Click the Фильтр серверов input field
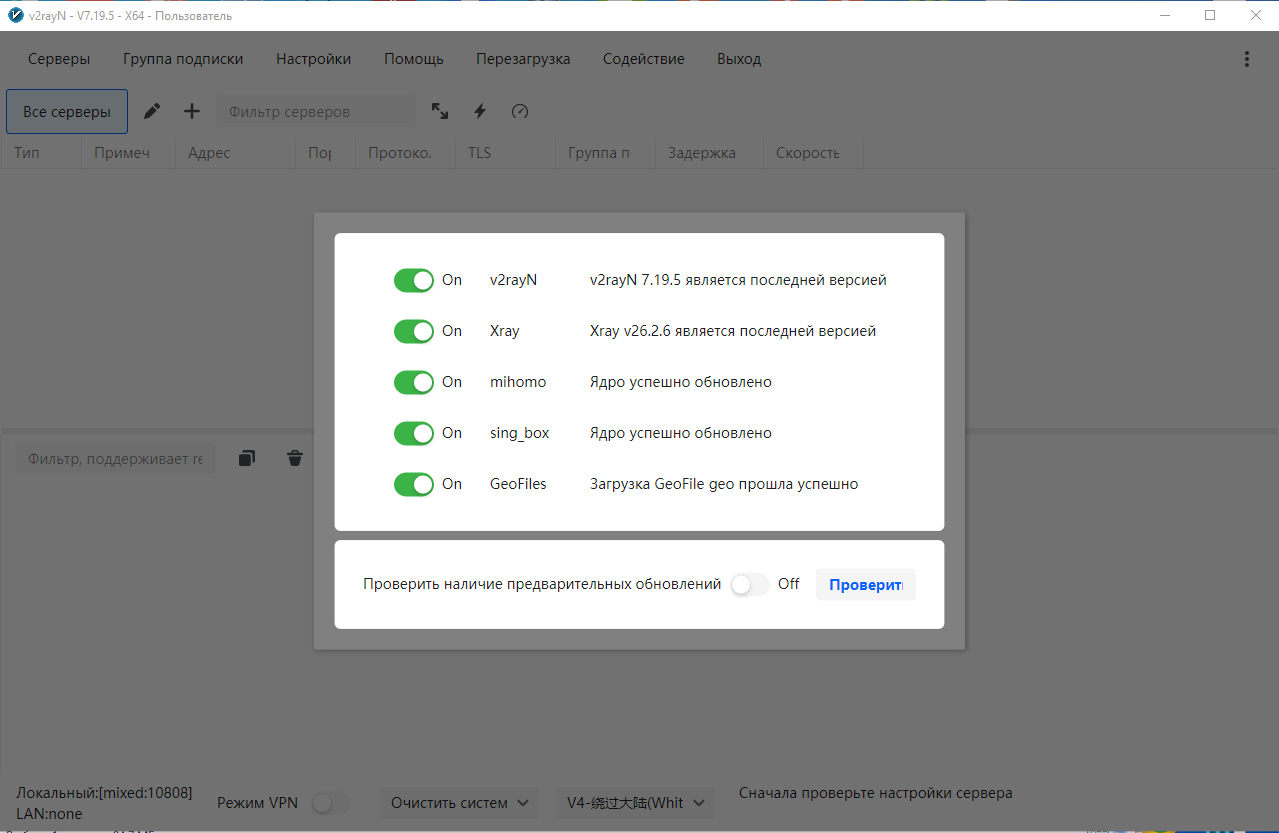This screenshot has height=833, width=1279. click(x=315, y=112)
